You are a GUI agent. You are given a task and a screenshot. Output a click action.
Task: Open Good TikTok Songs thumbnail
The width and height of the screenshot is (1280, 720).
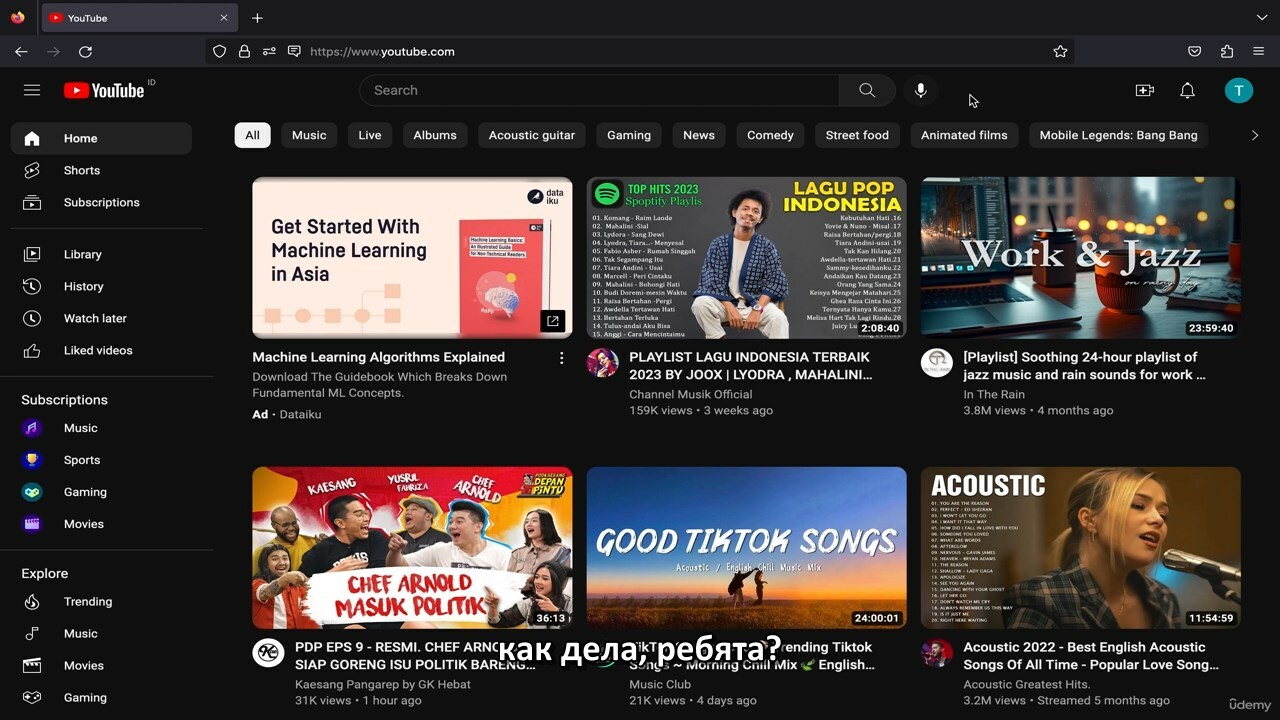pos(746,548)
